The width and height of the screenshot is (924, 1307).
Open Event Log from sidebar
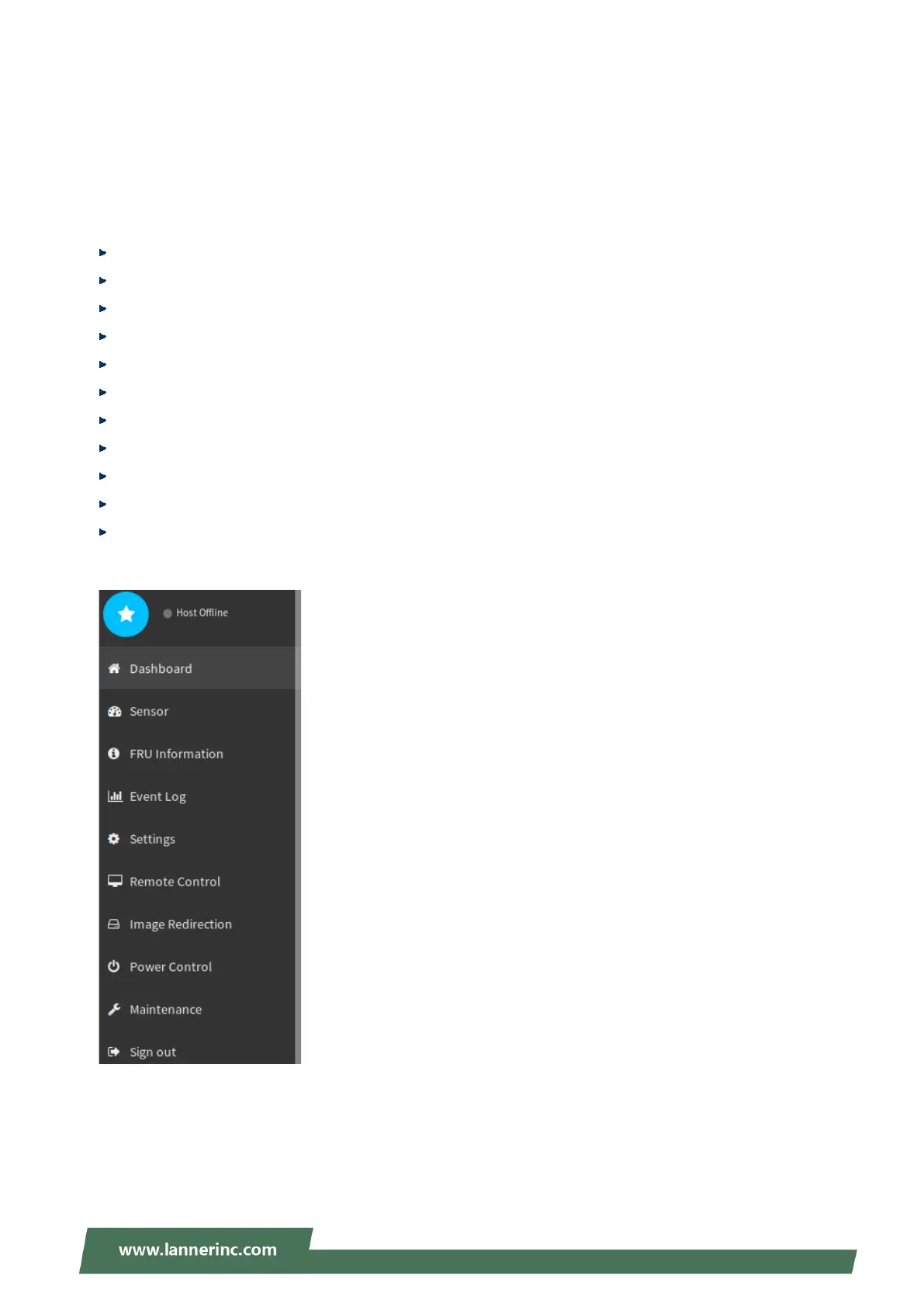(197, 796)
